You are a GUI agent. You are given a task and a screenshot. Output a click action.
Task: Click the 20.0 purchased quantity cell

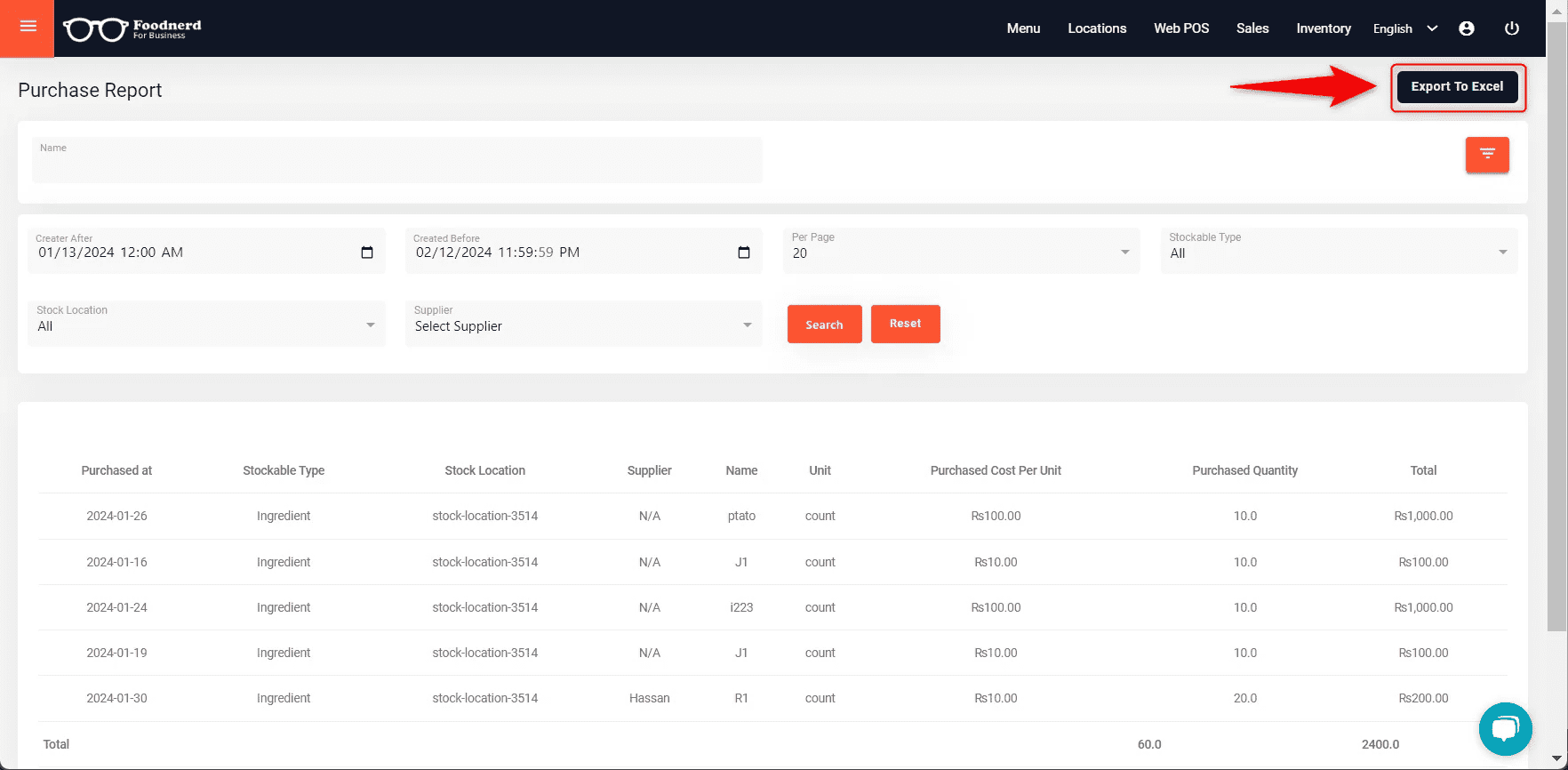point(1244,698)
